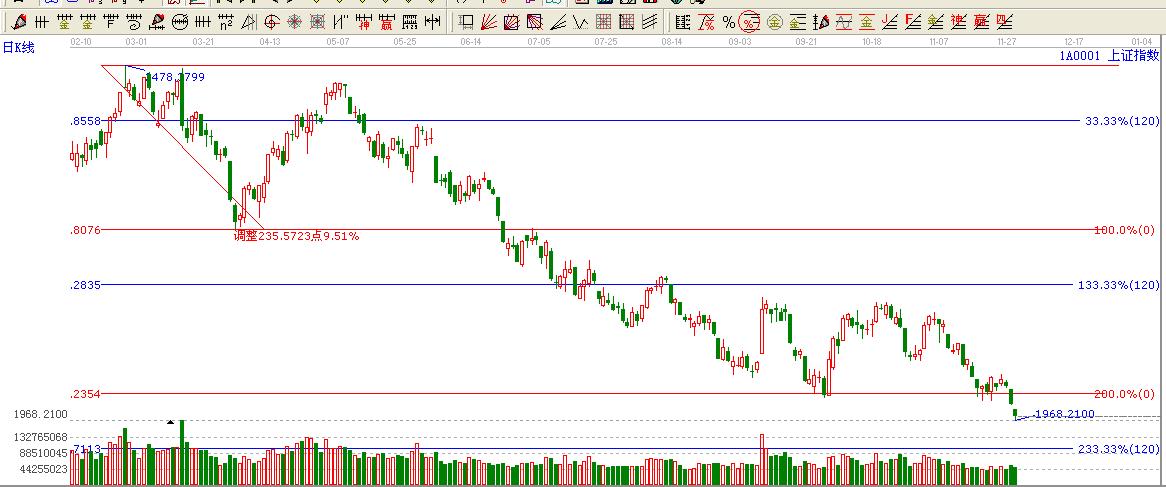Image resolution: width=1166 pixels, height=487 pixels.
Task: Click the circled gold 金 icon
Action: pyautogui.click(x=774, y=21)
